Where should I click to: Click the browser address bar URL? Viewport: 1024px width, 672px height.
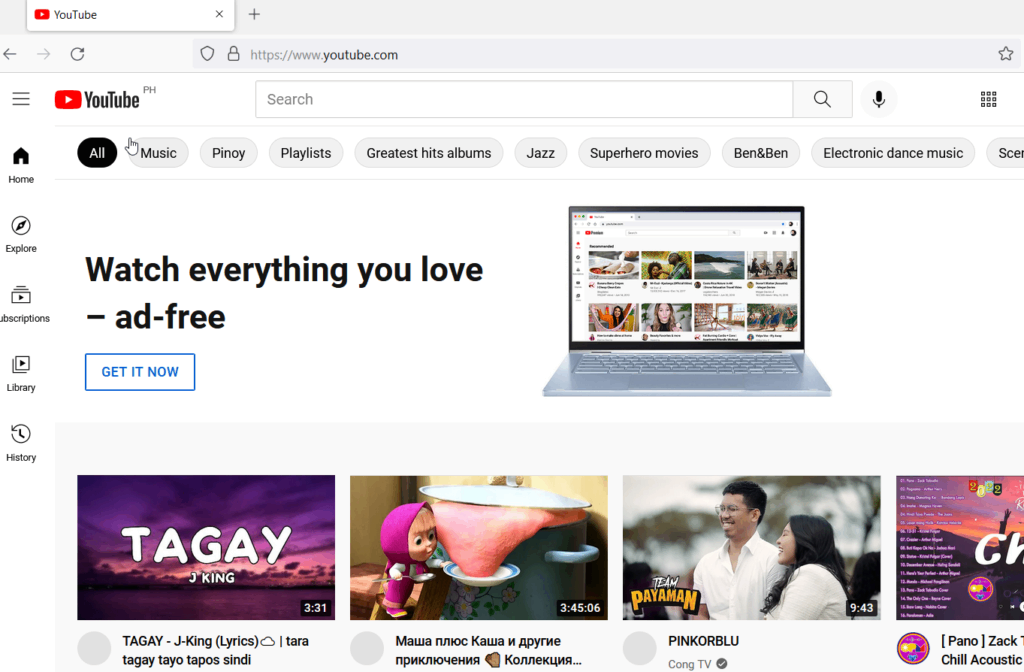pos(324,55)
